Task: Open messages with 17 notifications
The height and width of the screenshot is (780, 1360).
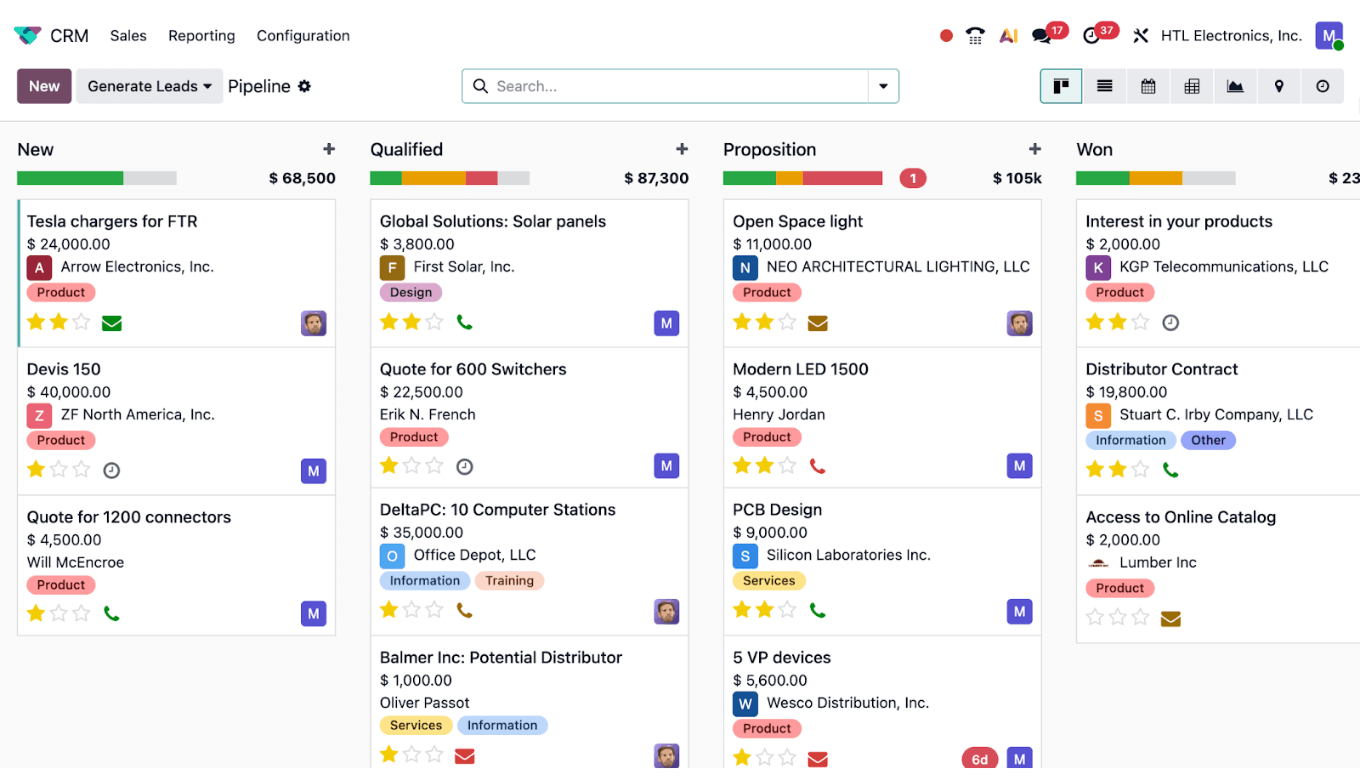Action: click(x=1040, y=35)
